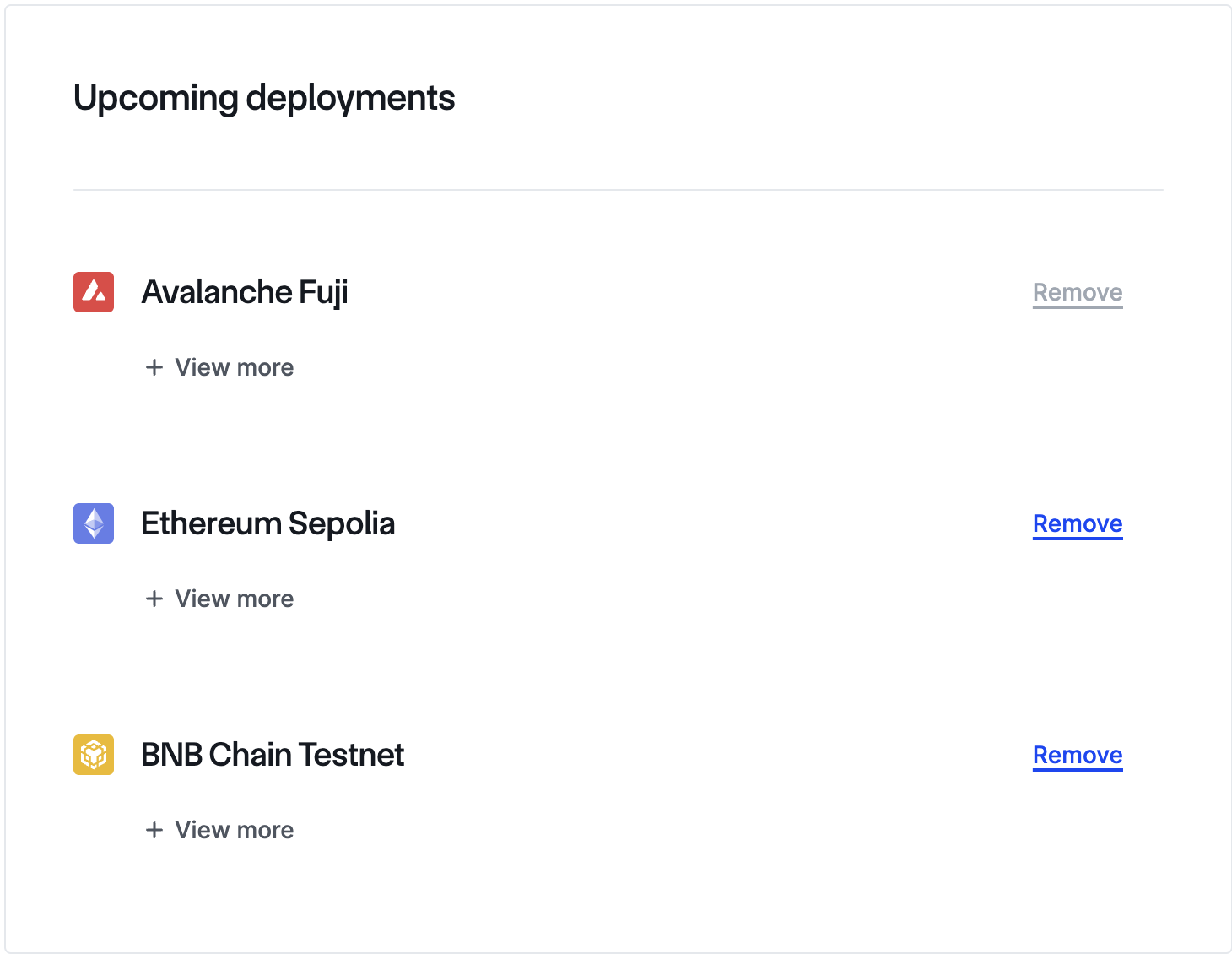This screenshot has width=1232, height=954.
Task: Click the divider line below the heading
Action: [618, 190]
